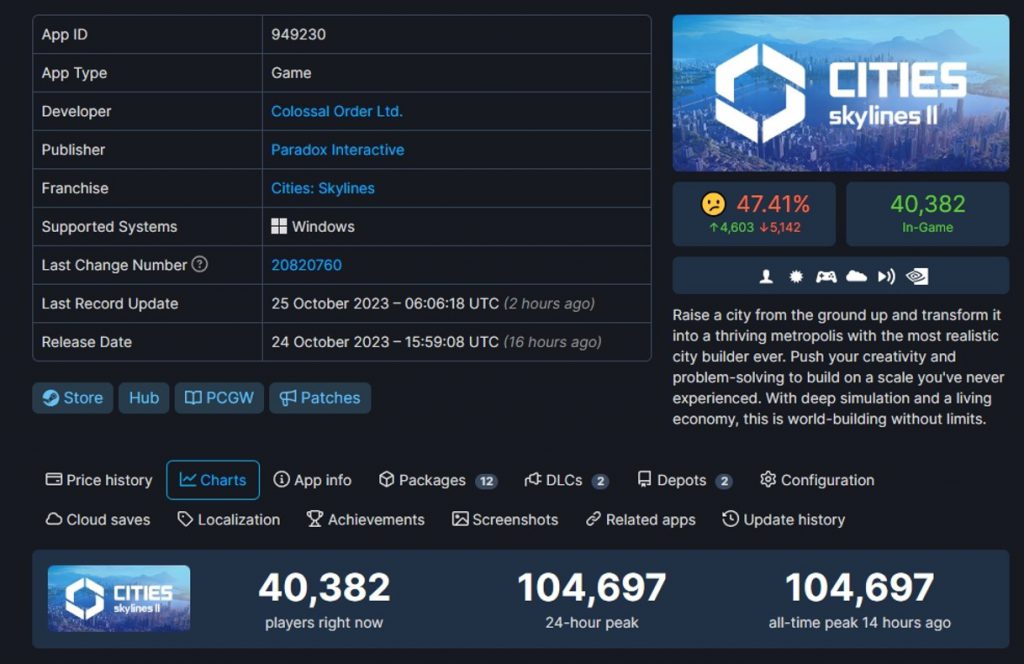Follow the Colossal Order Ltd. developer link
Image resolution: width=1024 pixels, height=664 pixels.
coord(336,112)
